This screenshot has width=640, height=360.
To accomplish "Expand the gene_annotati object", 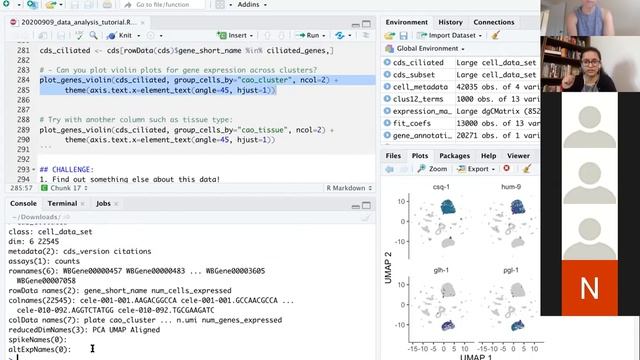I will coord(387,135).
